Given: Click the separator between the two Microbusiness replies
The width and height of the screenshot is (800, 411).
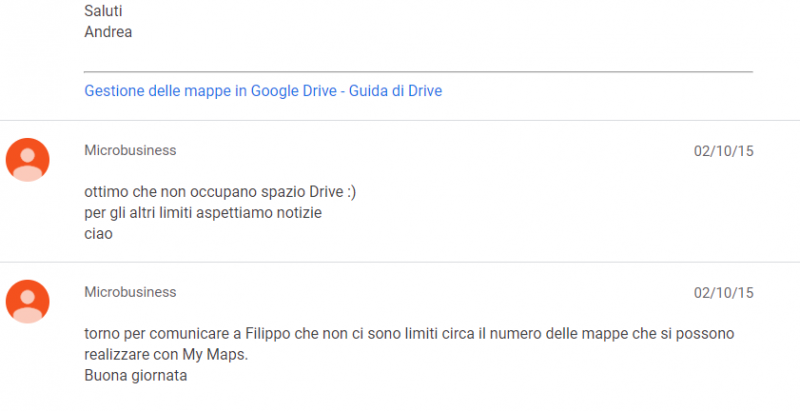Looking at the screenshot, I should (x=400, y=262).
